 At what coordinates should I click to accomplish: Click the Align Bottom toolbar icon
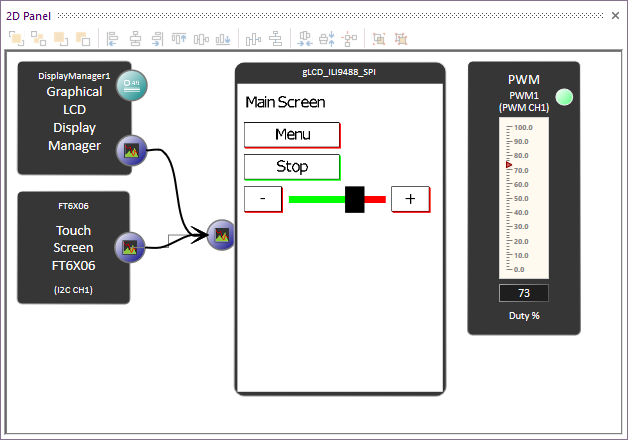pos(223,39)
